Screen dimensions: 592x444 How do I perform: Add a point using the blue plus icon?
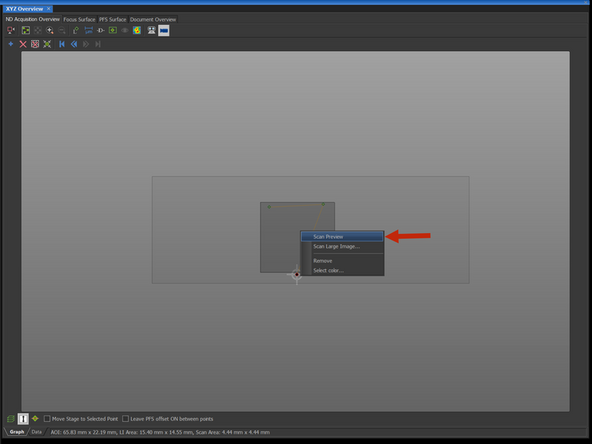point(11,44)
